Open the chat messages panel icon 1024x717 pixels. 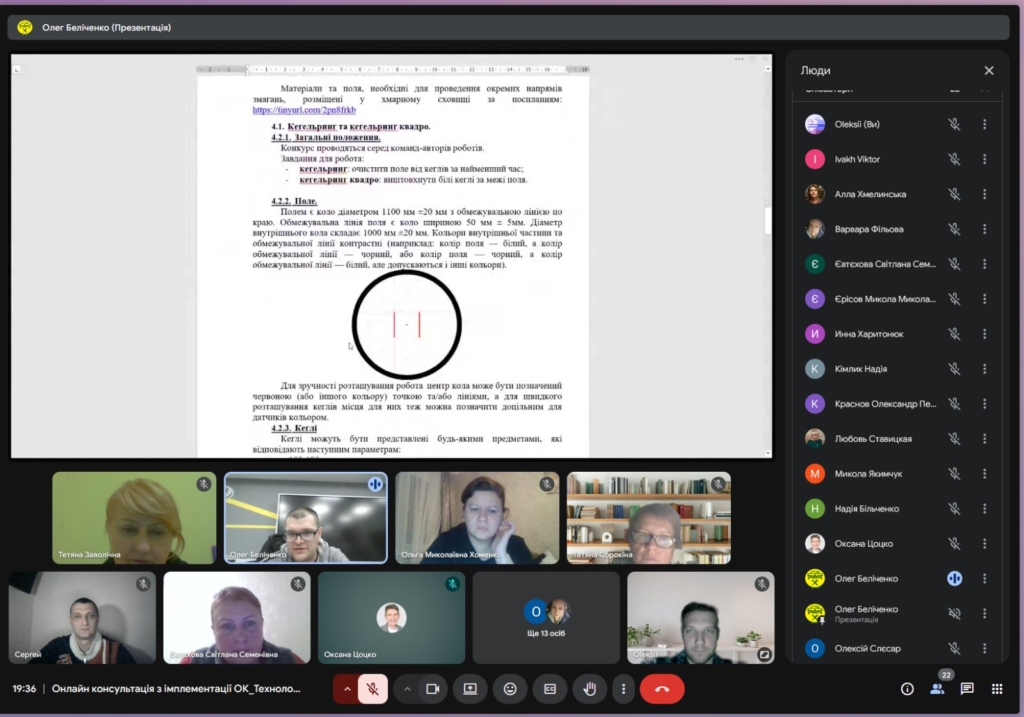(967, 689)
